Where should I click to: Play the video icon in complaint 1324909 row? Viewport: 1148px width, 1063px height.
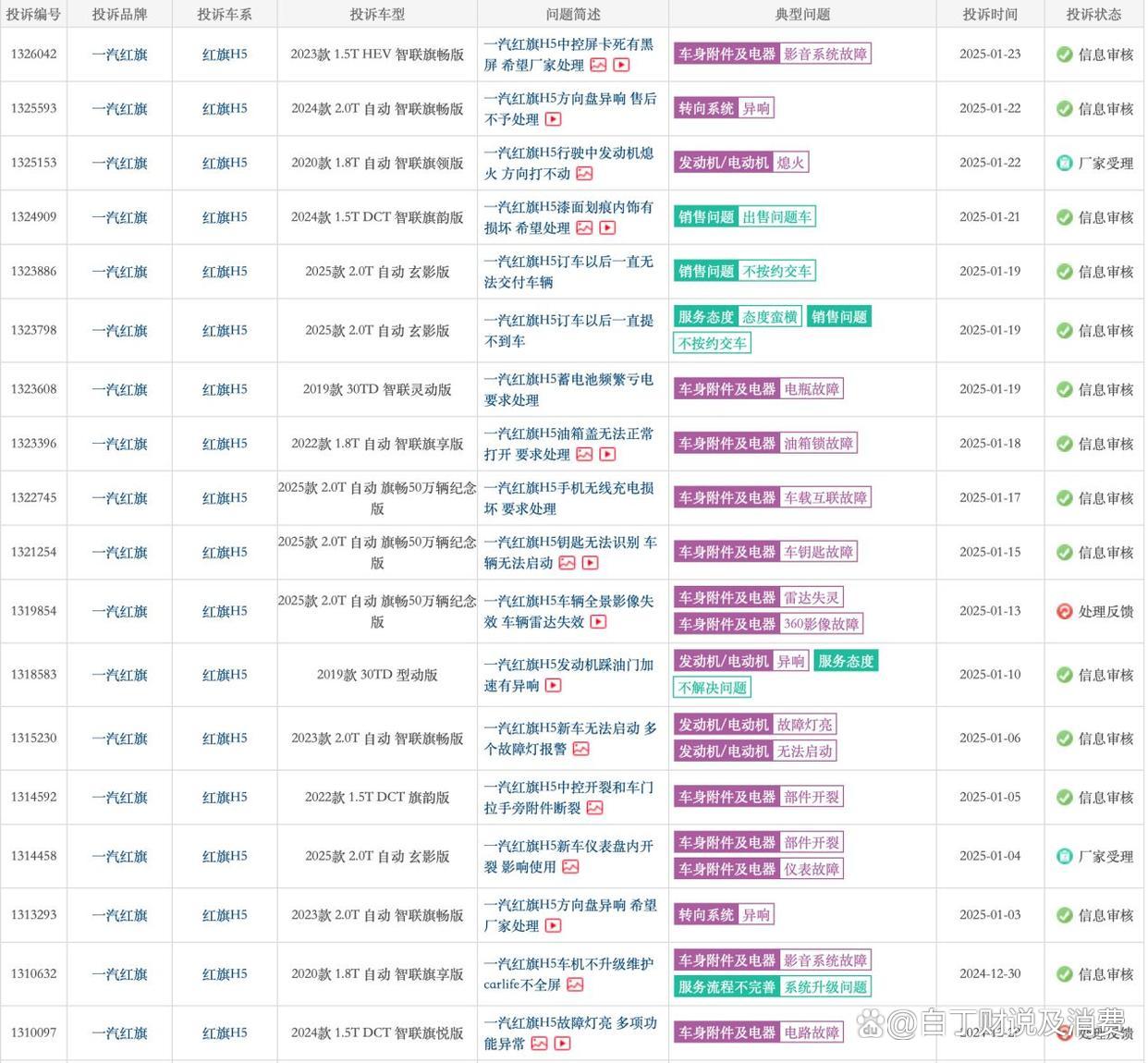[x=607, y=227]
